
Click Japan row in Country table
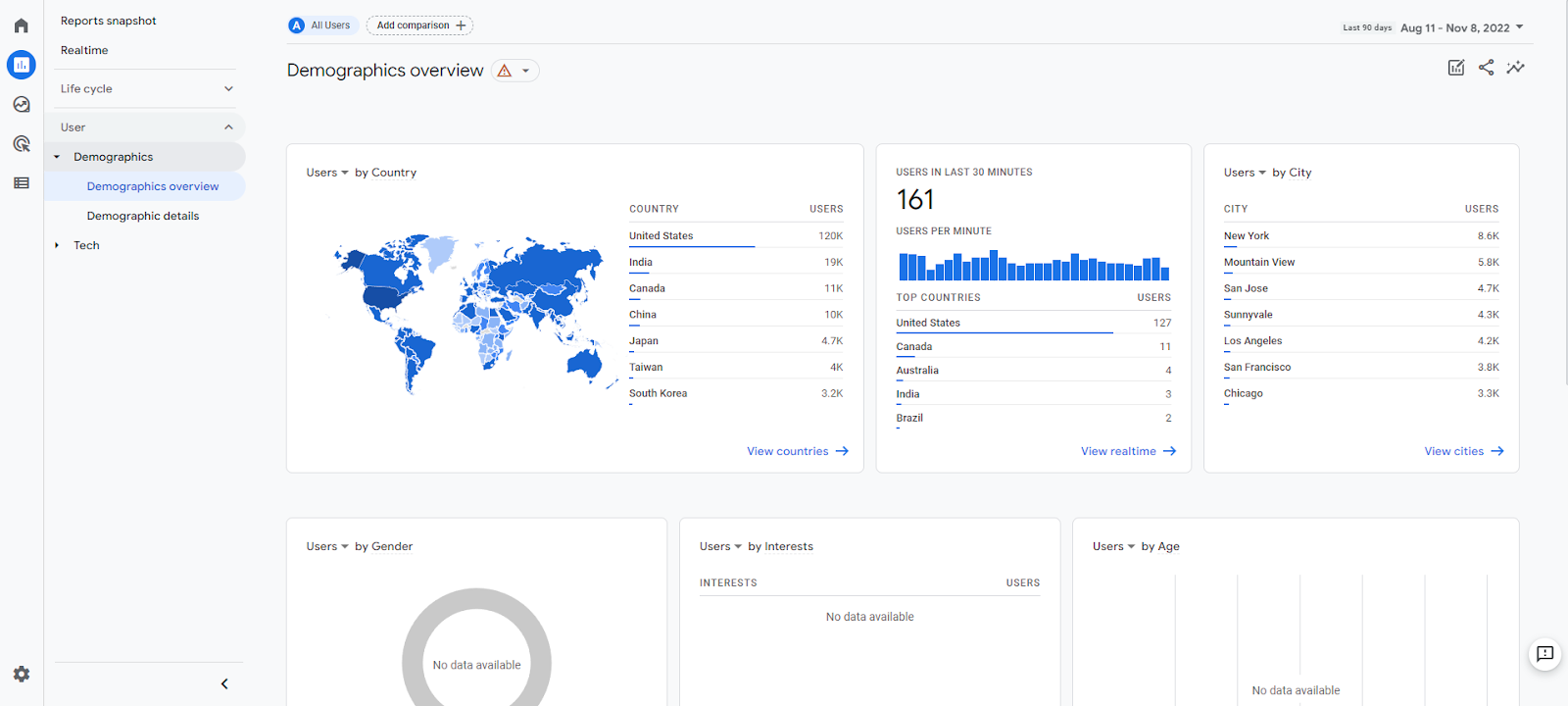[x=736, y=341]
